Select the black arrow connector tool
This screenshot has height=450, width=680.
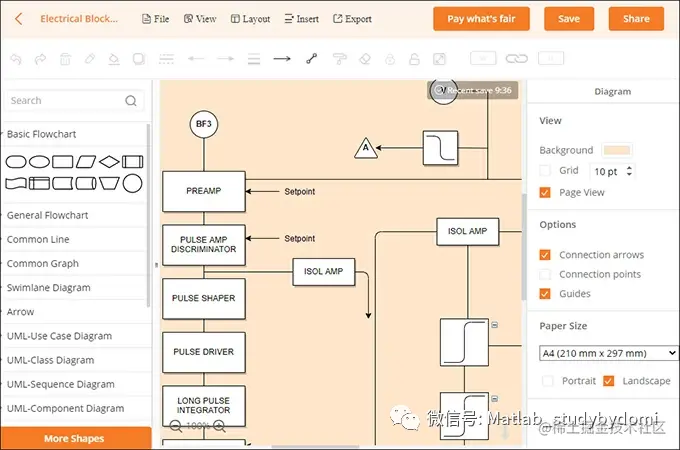282,59
